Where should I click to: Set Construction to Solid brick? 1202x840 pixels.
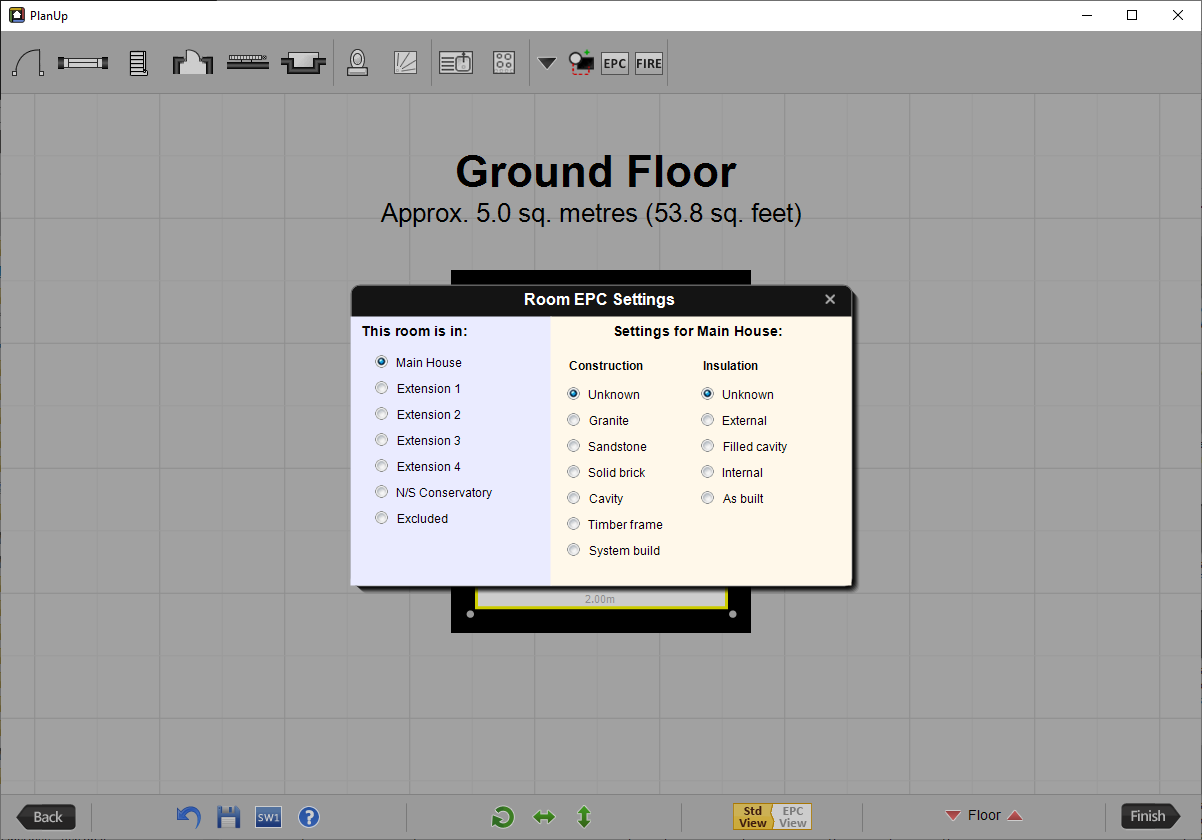(573, 472)
